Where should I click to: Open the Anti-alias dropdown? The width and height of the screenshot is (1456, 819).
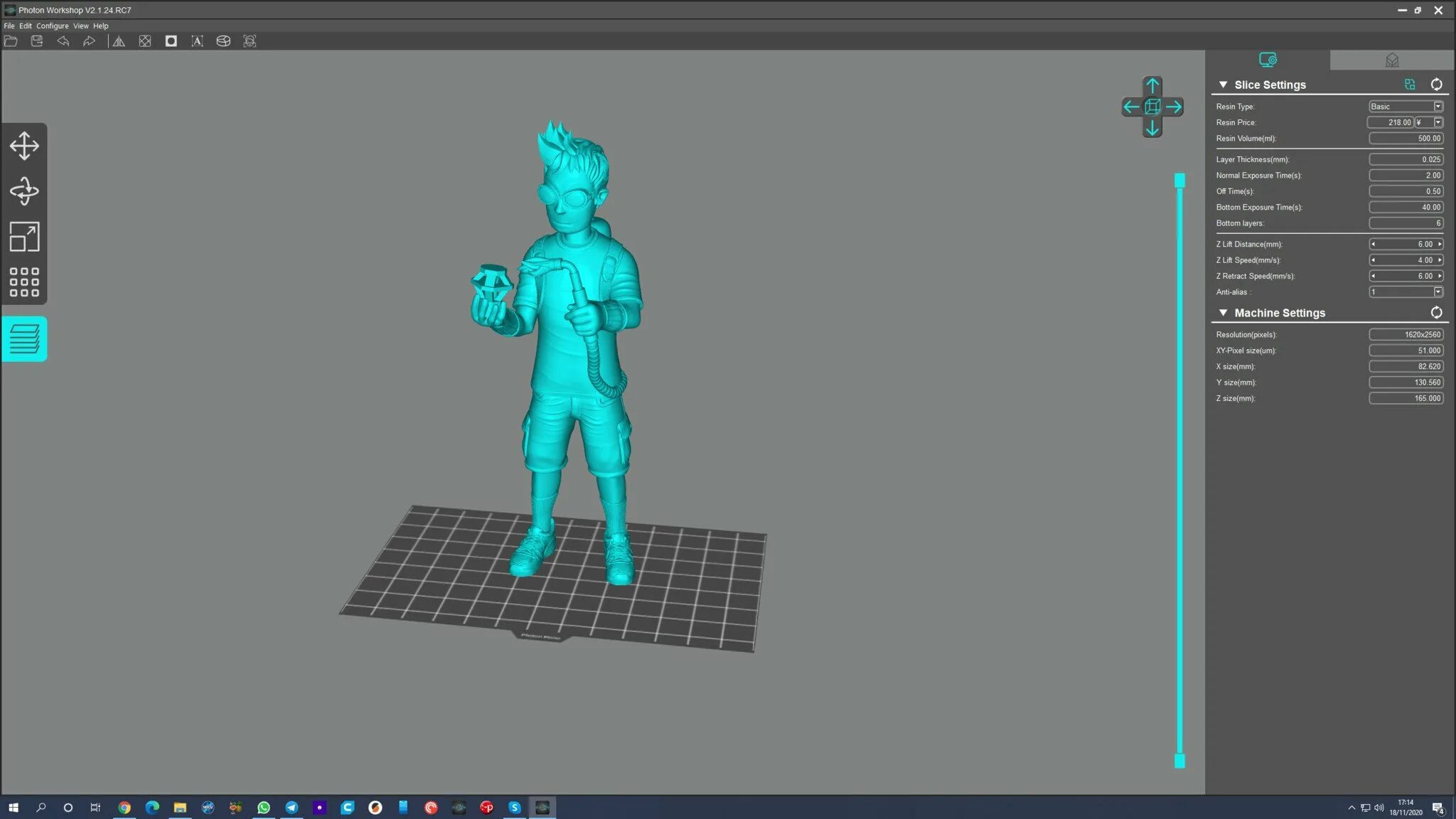1438,292
